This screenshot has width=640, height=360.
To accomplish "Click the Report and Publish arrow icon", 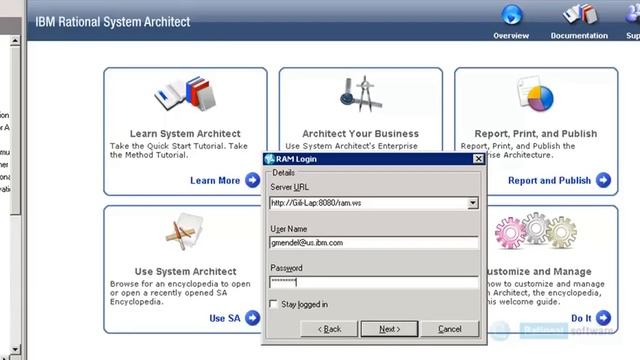I will (603, 180).
